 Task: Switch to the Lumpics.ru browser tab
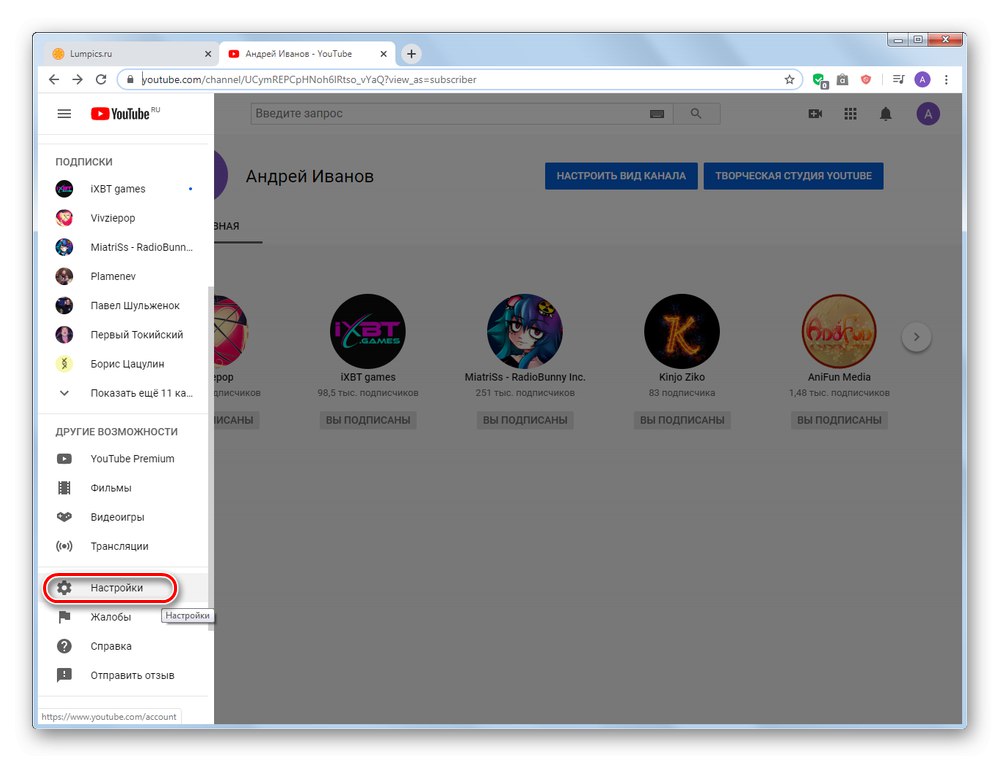131,54
